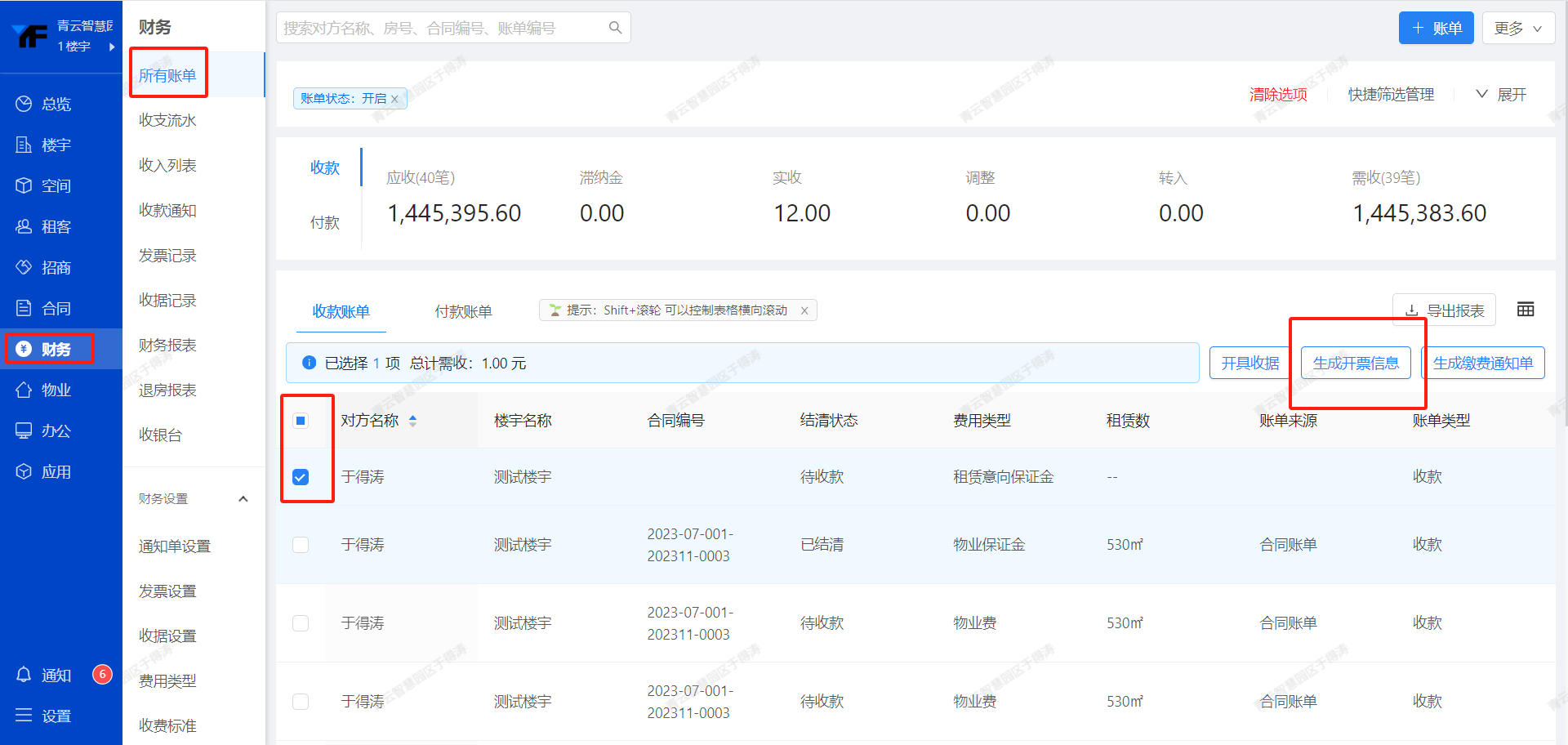Expand the filter panel with 展开
This screenshot has width=1568, height=745.
click(1501, 95)
